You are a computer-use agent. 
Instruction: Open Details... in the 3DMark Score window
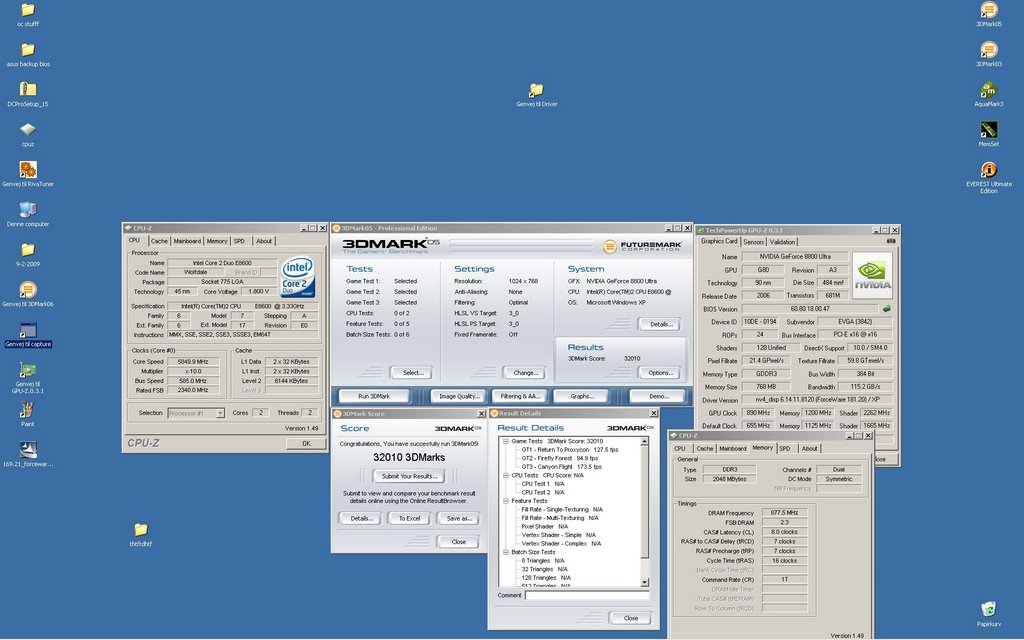pyautogui.click(x=361, y=518)
